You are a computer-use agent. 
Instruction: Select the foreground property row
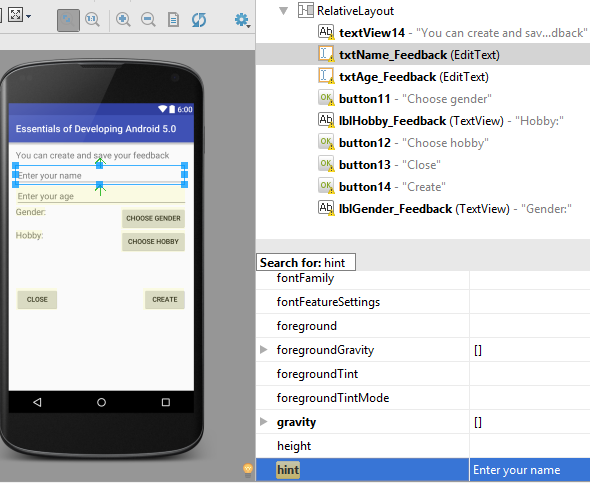(x=423, y=326)
